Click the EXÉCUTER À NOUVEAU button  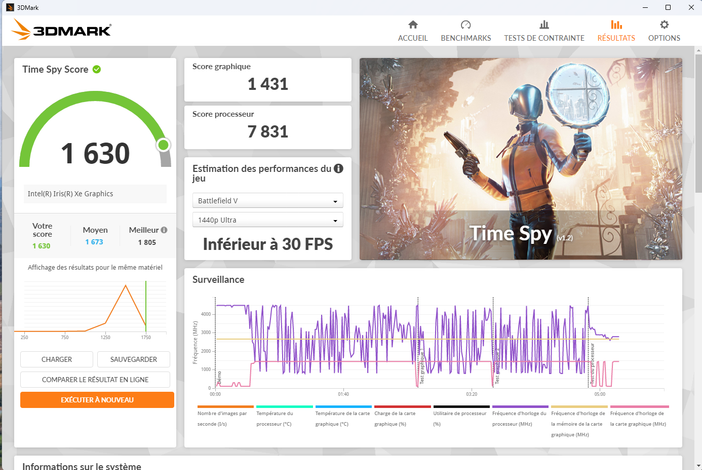[x=97, y=400]
